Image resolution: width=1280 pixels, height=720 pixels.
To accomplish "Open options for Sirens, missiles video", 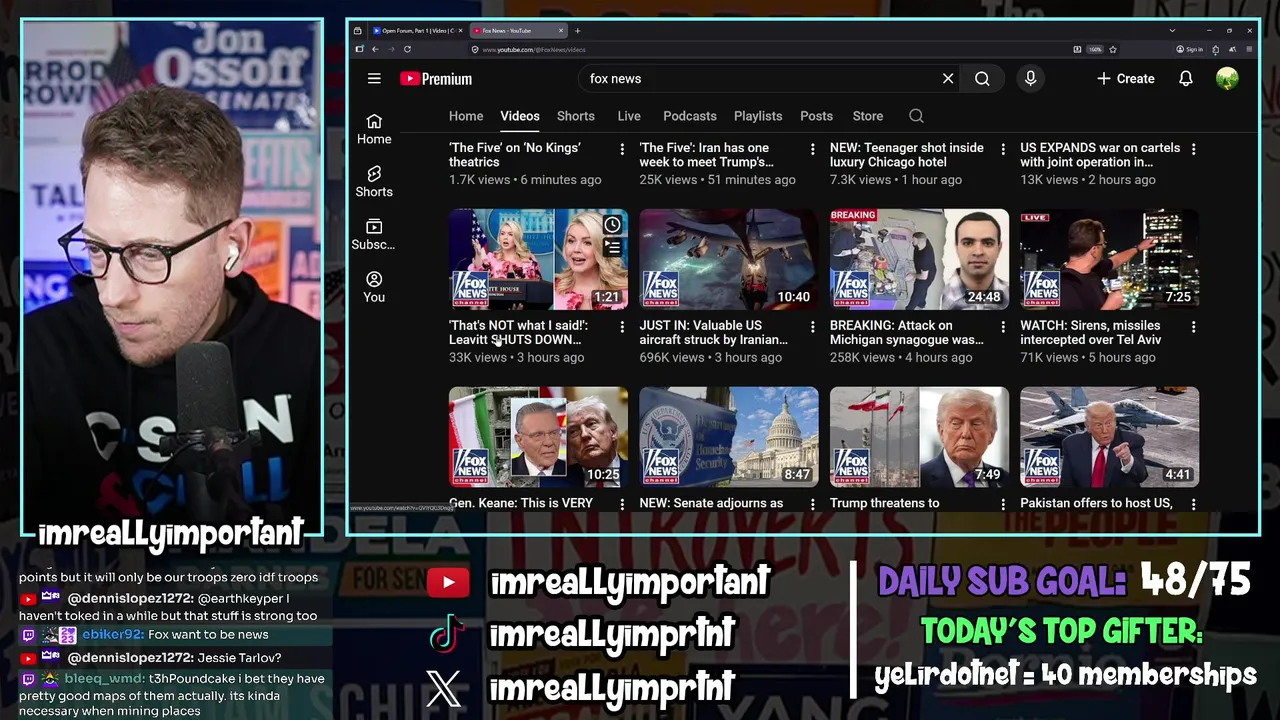I will point(1193,327).
